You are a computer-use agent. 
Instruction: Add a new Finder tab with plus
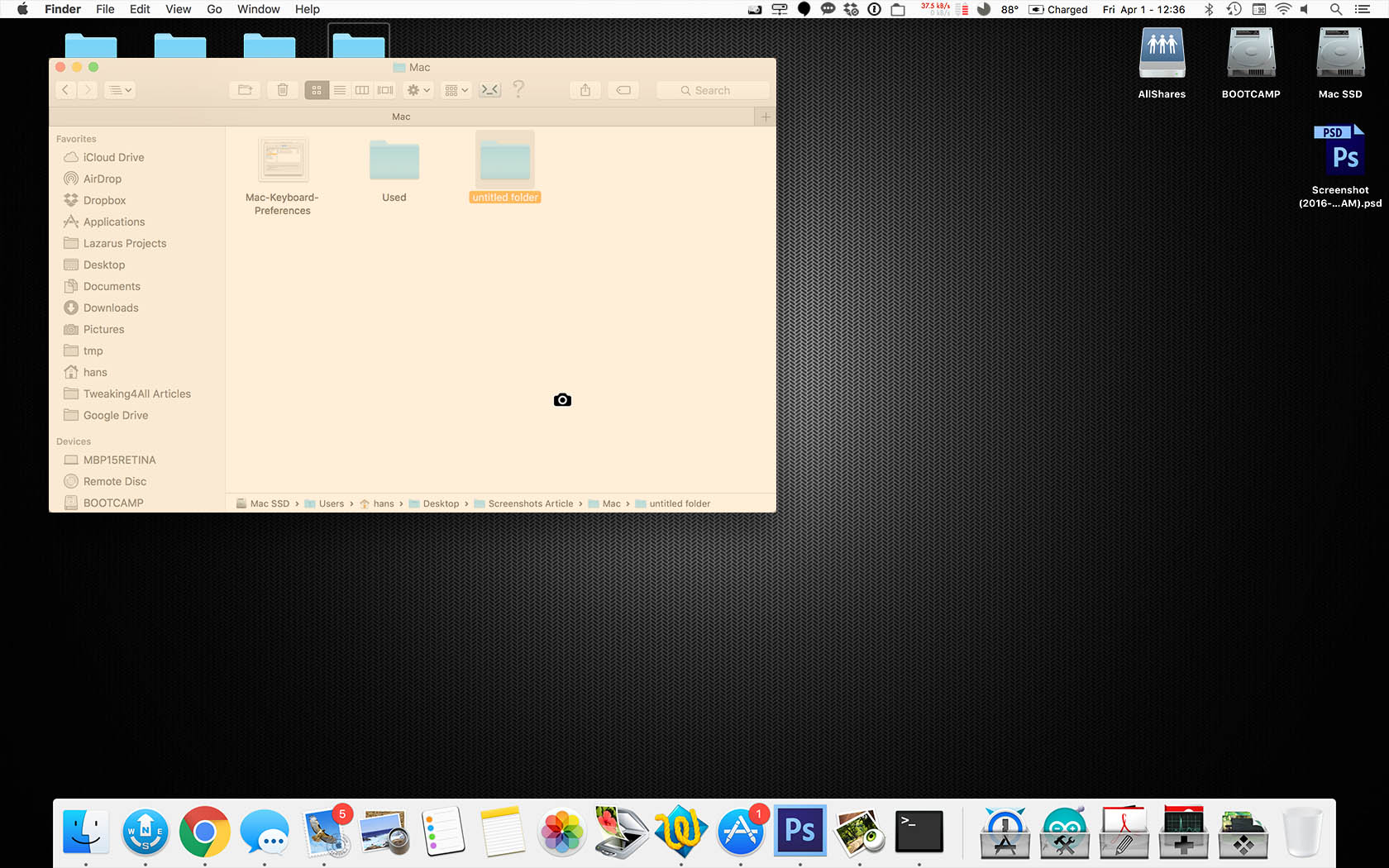point(766,117)
